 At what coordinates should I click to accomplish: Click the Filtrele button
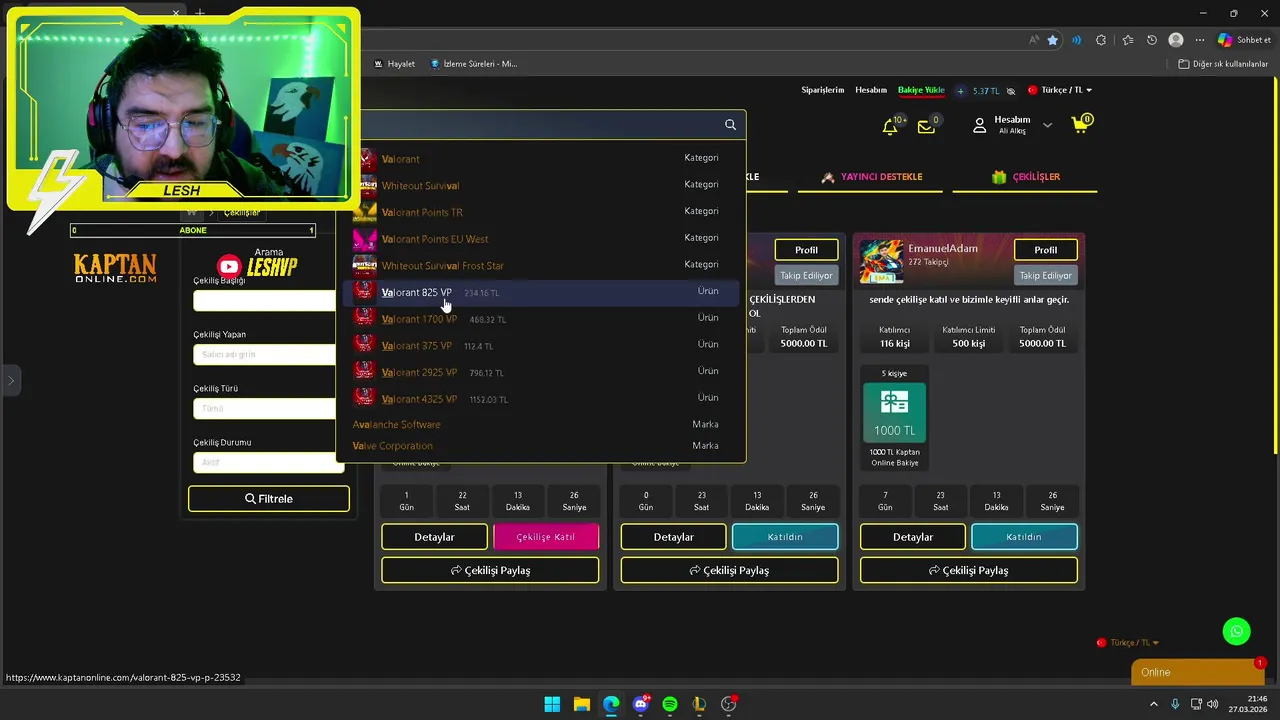click(x=269, y=499)
